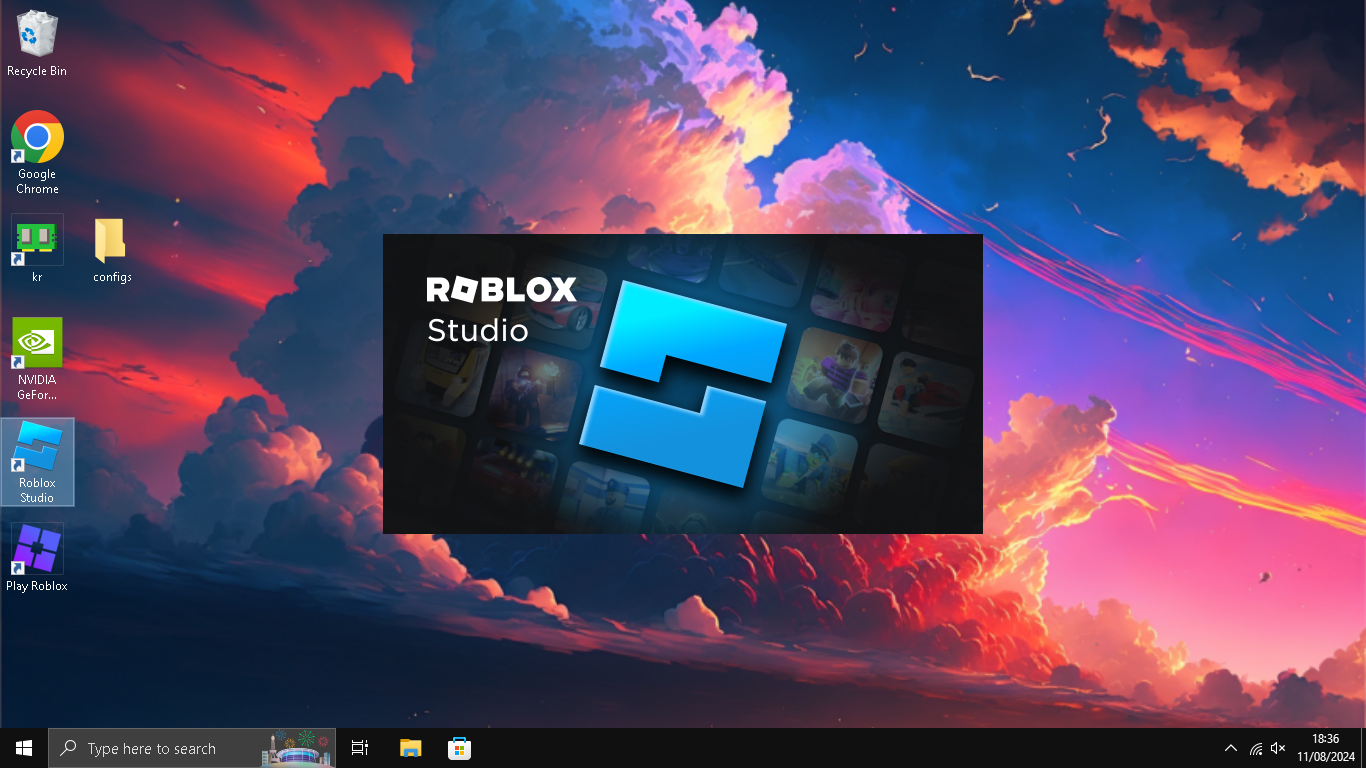Show hidden system tray icons

1231,748
